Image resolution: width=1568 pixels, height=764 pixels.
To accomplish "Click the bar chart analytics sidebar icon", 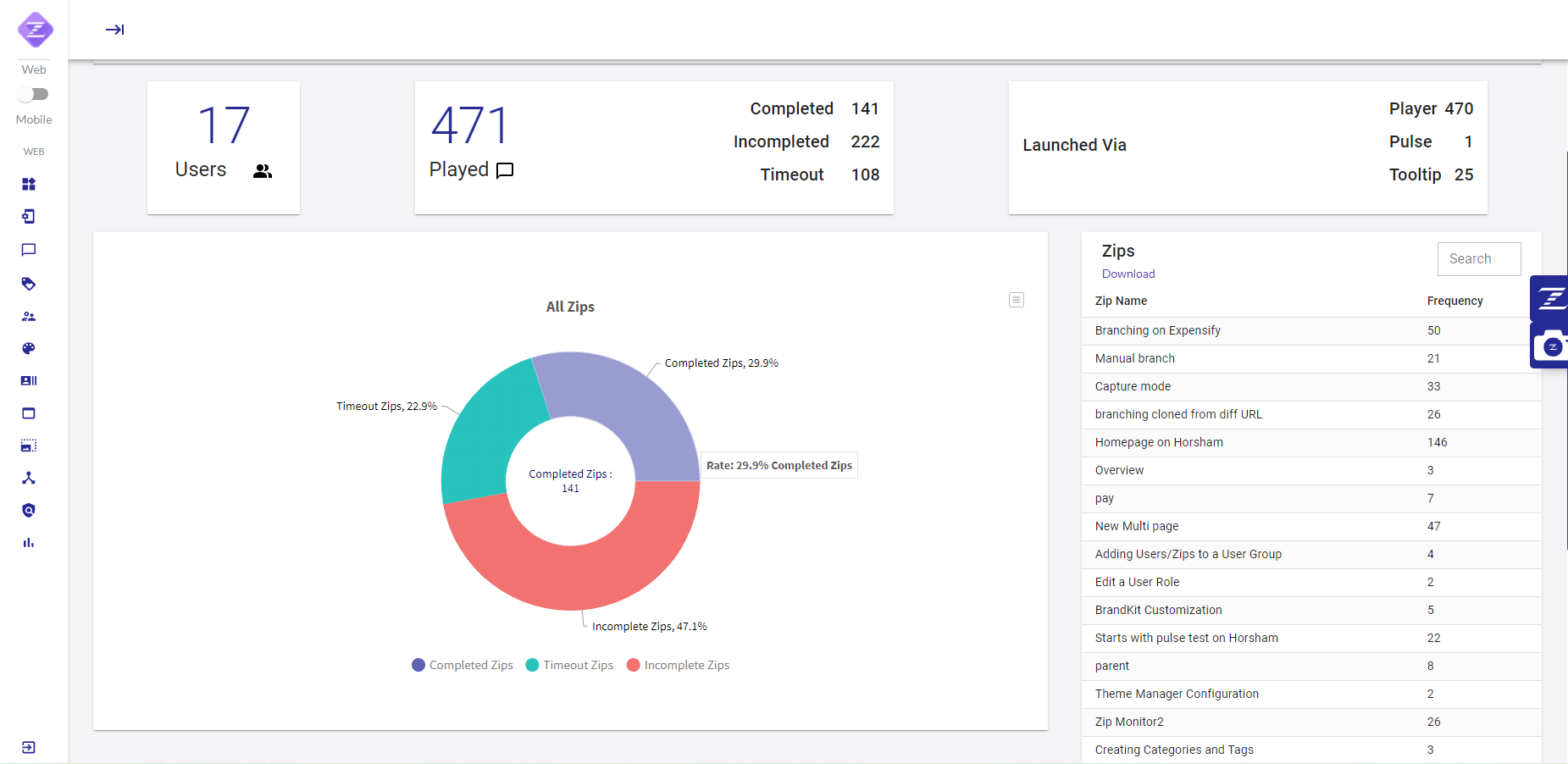I will pos(29,543).
